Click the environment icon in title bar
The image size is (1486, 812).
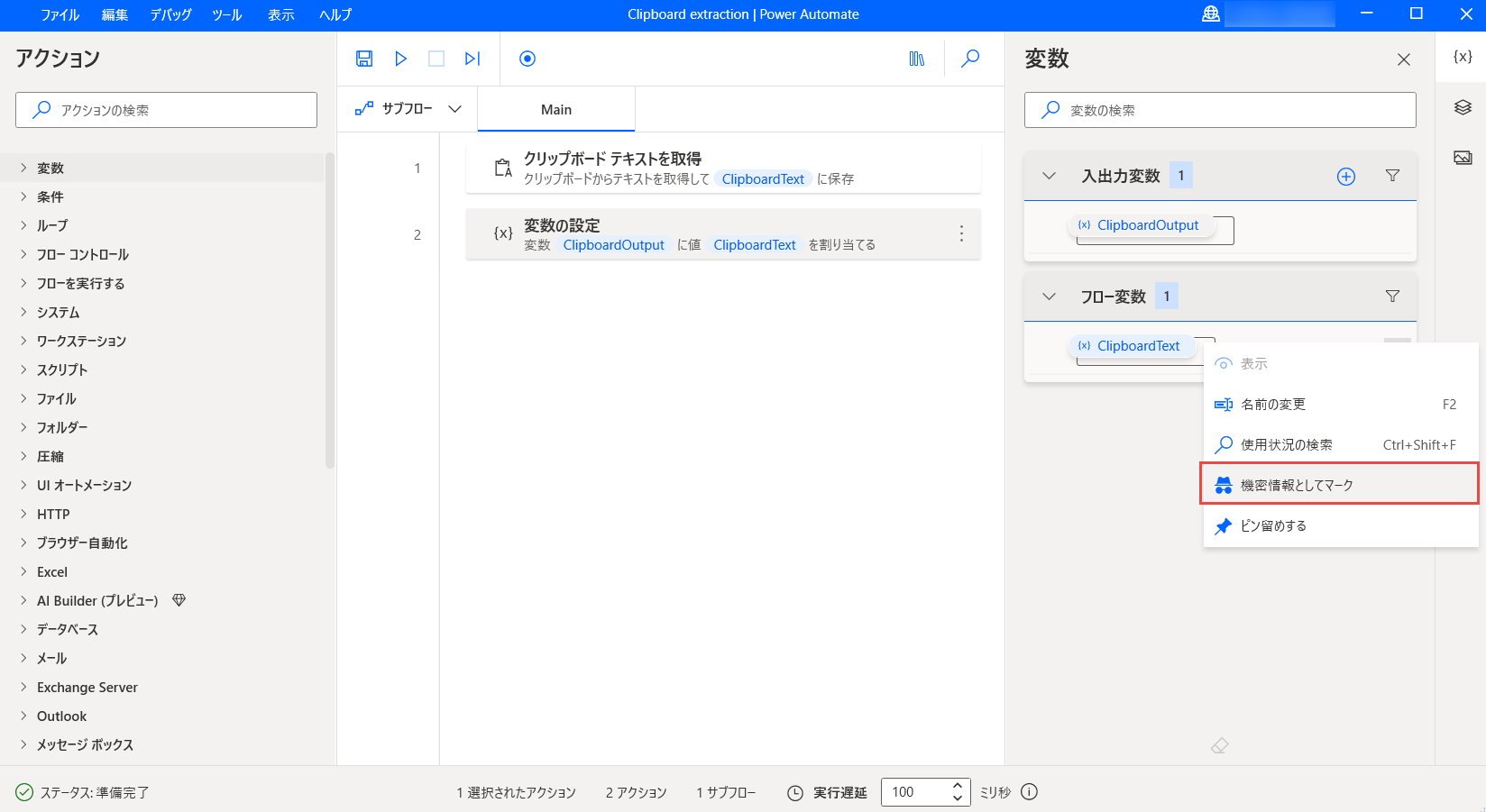[x=1211, y=14]
